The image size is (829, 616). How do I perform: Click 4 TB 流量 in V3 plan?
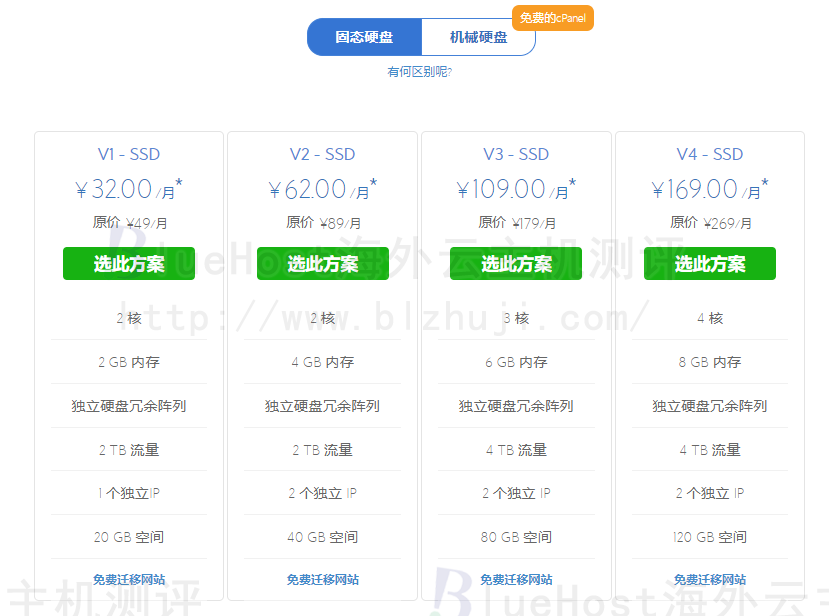point(516,450)
